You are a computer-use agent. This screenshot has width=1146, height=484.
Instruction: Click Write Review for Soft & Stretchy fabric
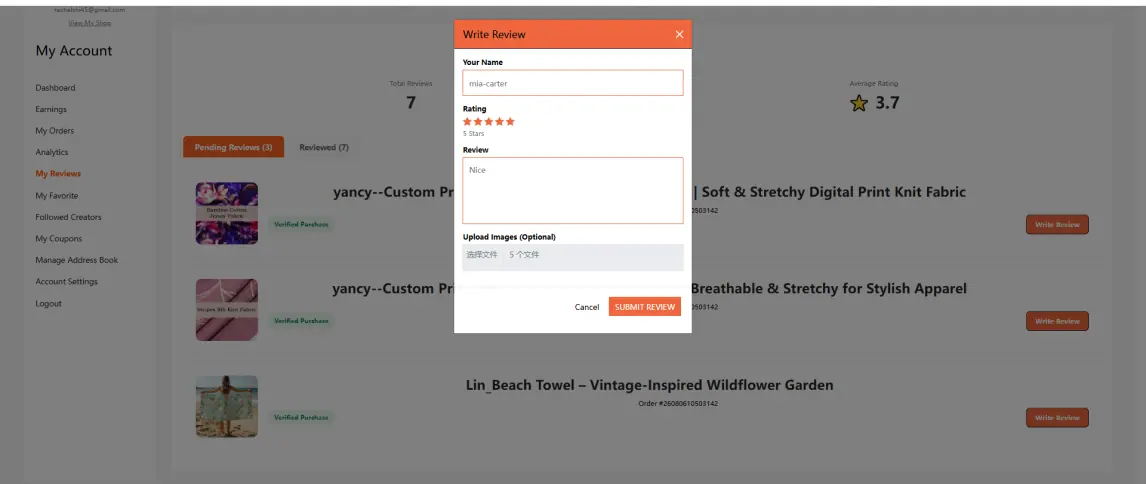(1058, 224)
